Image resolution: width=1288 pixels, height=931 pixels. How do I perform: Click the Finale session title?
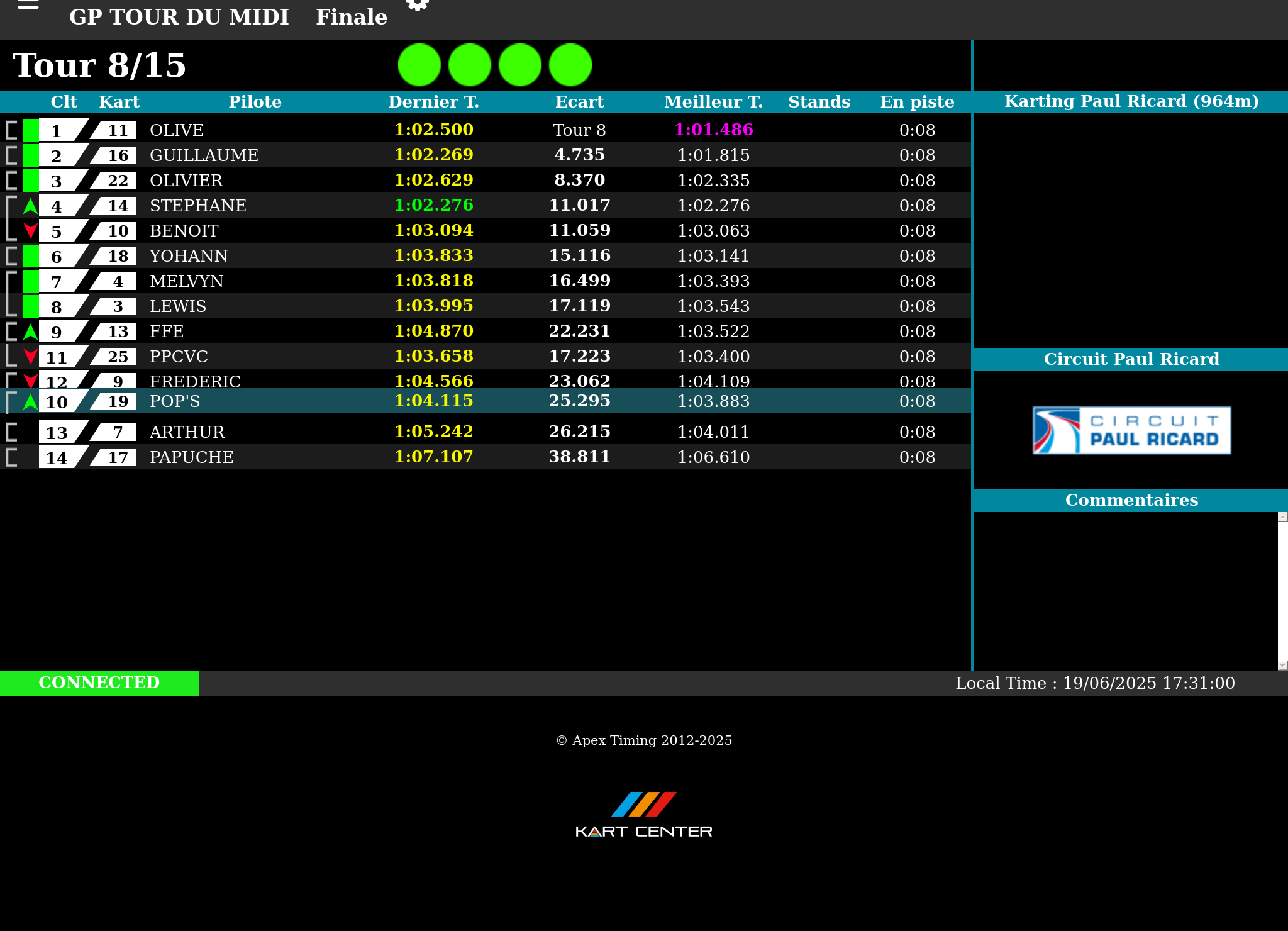pyautogui.click(x=351, y=17)
